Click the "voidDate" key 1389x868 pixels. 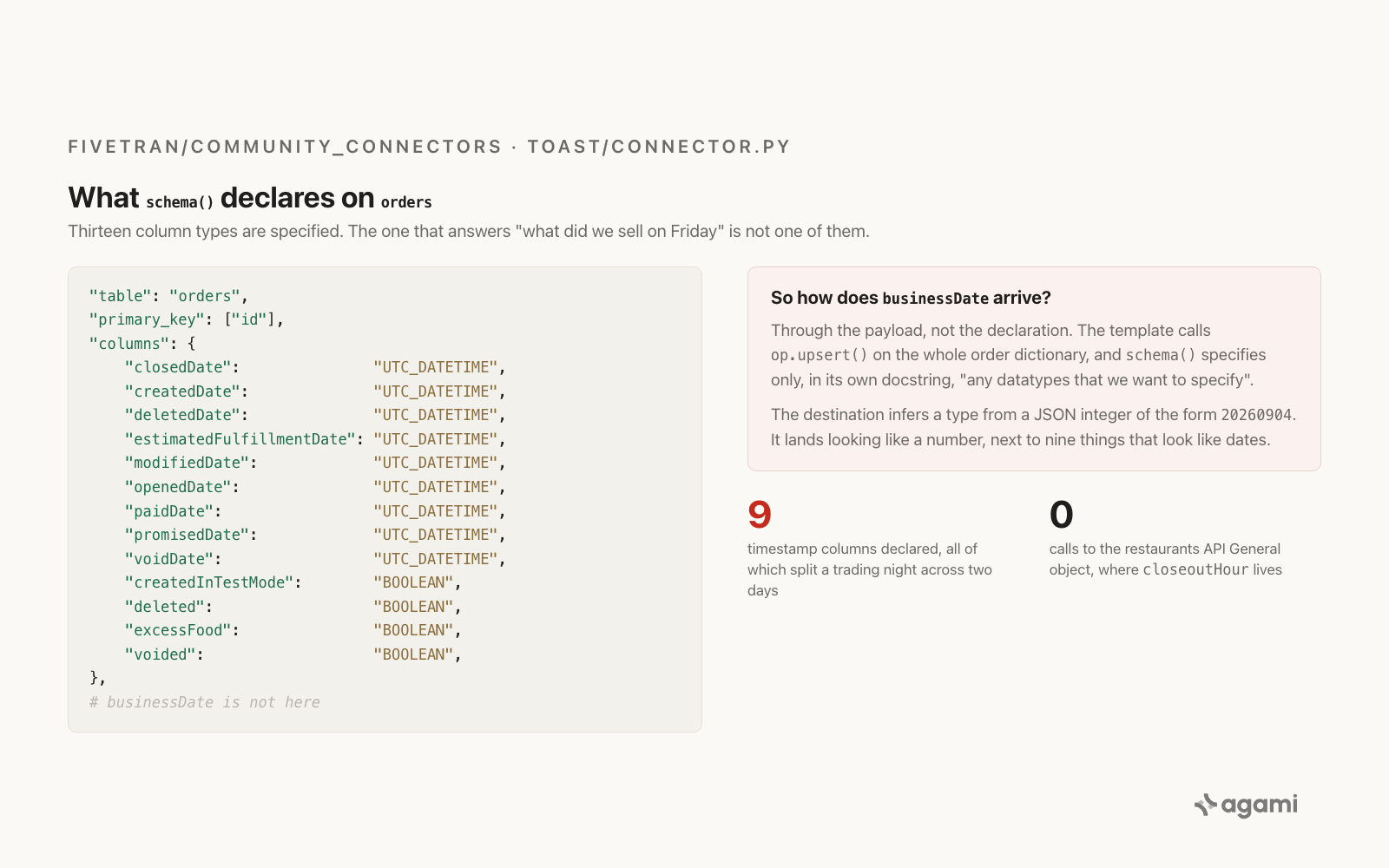(169, 559)
